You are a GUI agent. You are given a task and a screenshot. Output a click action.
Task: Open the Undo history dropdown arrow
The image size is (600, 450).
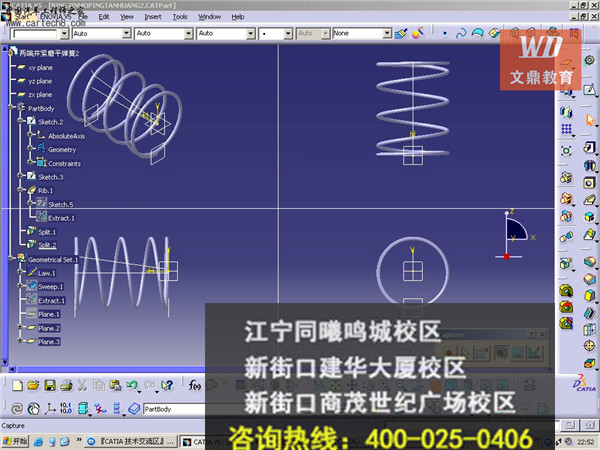pyautogui.click(x=139, y=392)
